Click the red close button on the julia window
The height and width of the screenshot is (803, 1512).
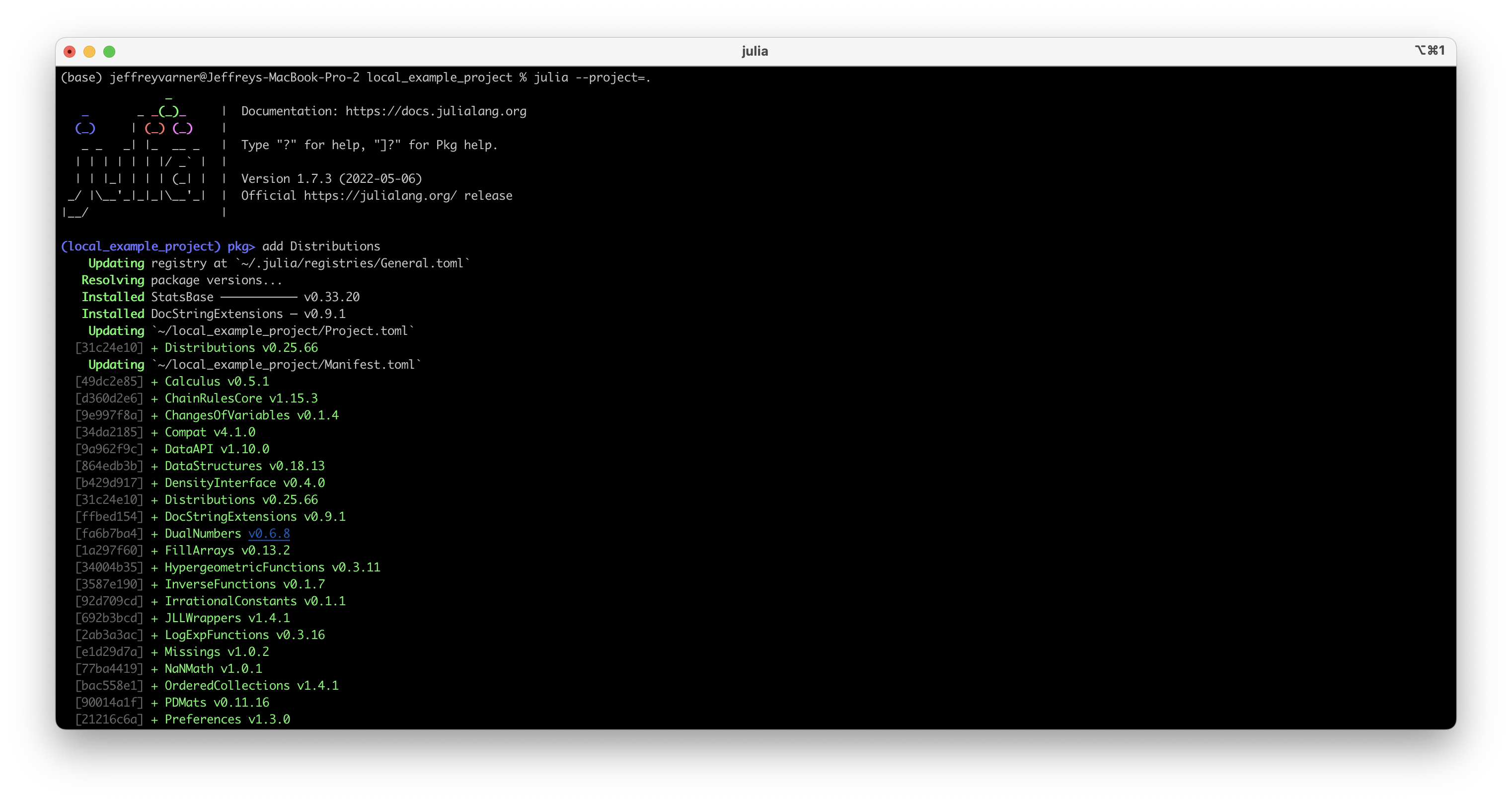point(70,52)
